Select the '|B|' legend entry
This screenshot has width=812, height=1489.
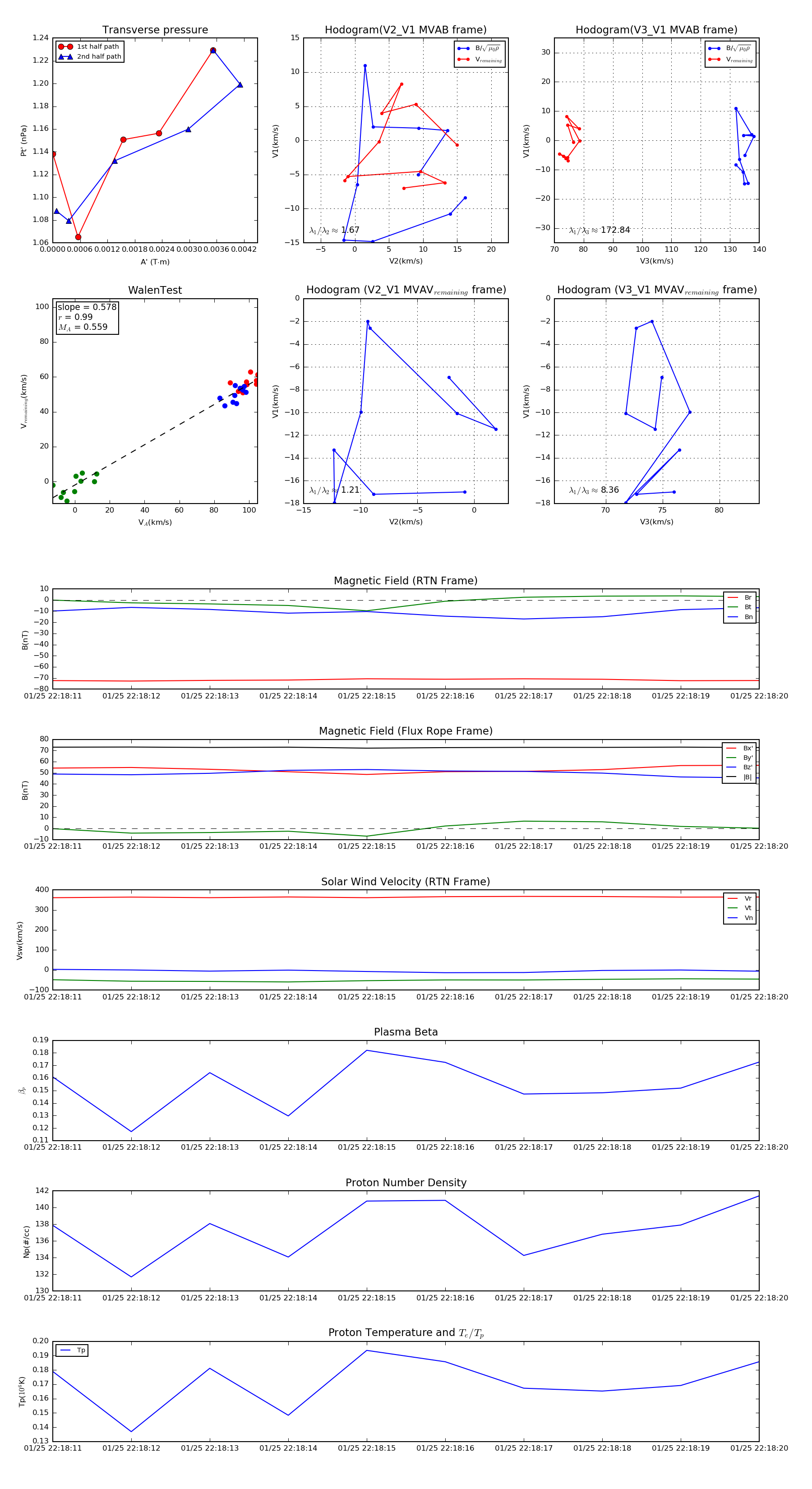point(739,777)
